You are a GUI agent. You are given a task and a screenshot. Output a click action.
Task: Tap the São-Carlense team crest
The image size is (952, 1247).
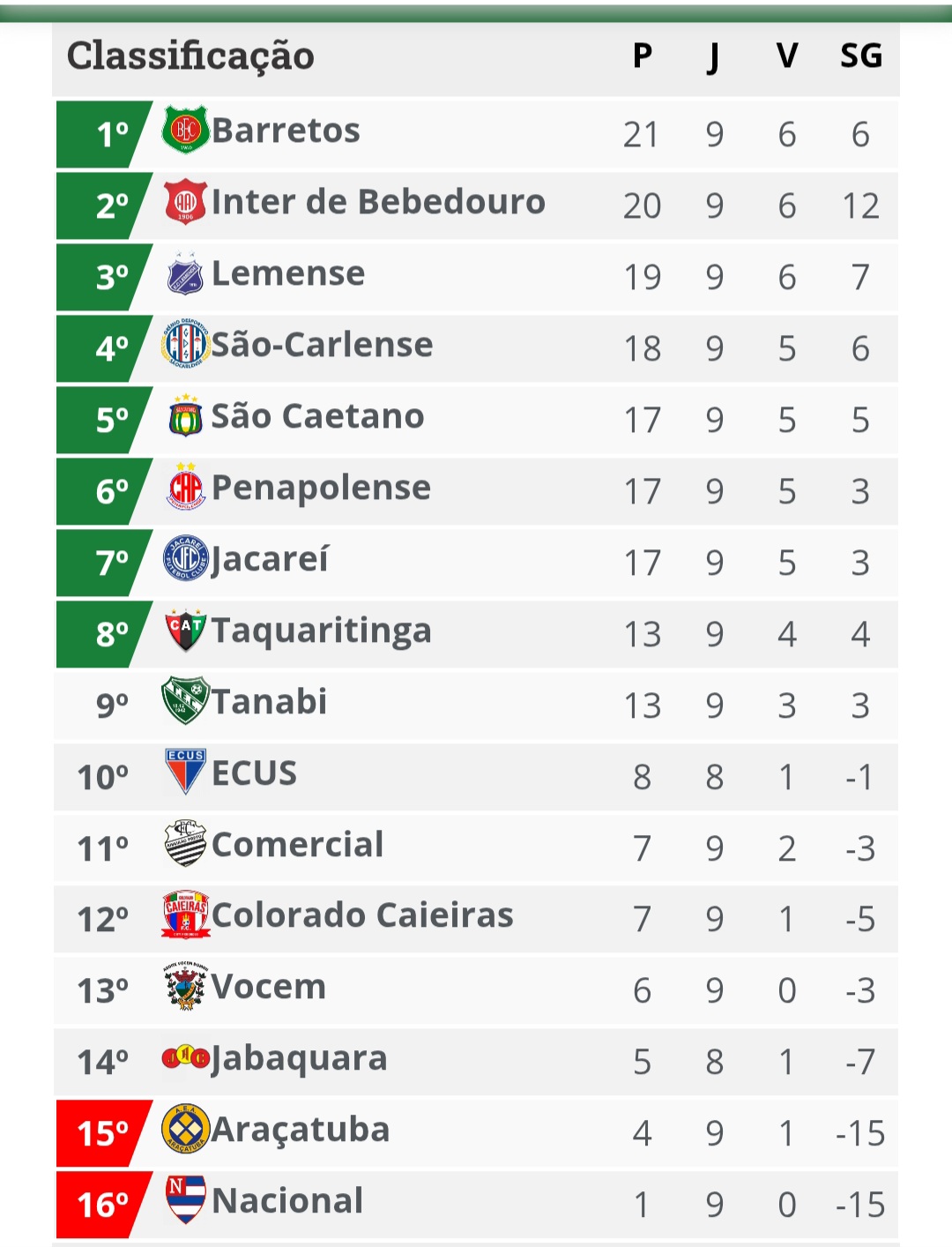point(185,344)
